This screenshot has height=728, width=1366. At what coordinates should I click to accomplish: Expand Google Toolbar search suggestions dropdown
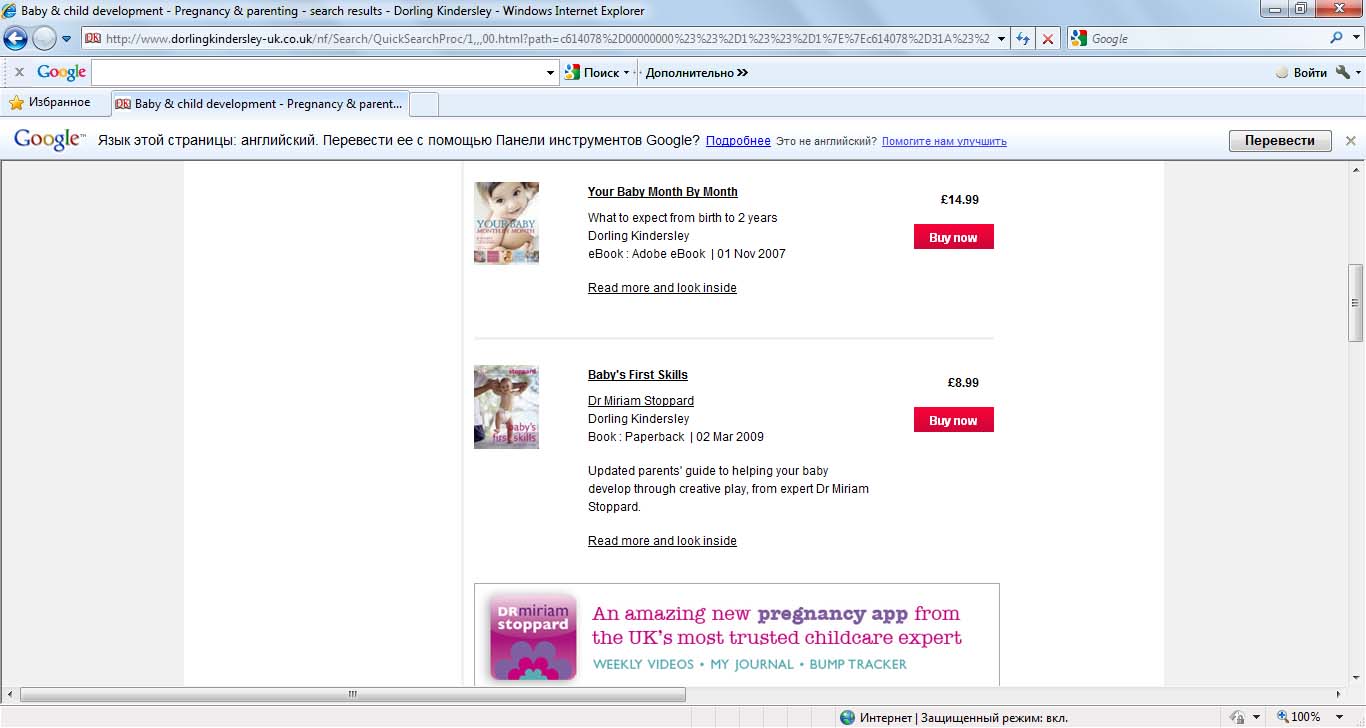tap(551, 72)
